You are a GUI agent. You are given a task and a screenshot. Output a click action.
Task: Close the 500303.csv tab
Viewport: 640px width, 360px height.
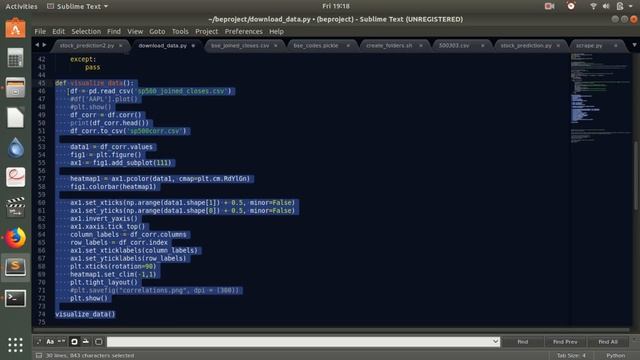482,46
